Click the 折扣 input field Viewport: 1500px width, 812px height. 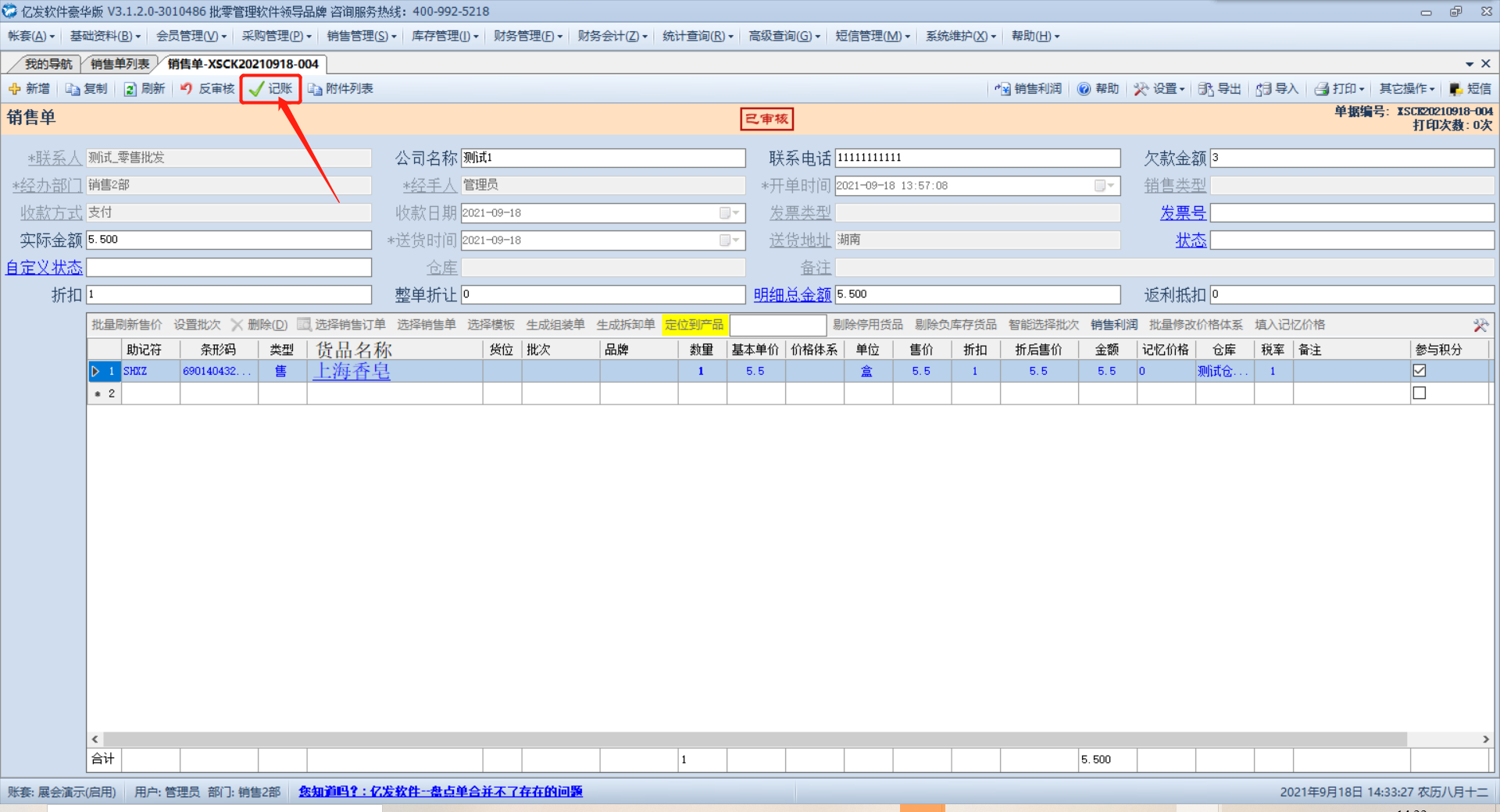point(229,294)
